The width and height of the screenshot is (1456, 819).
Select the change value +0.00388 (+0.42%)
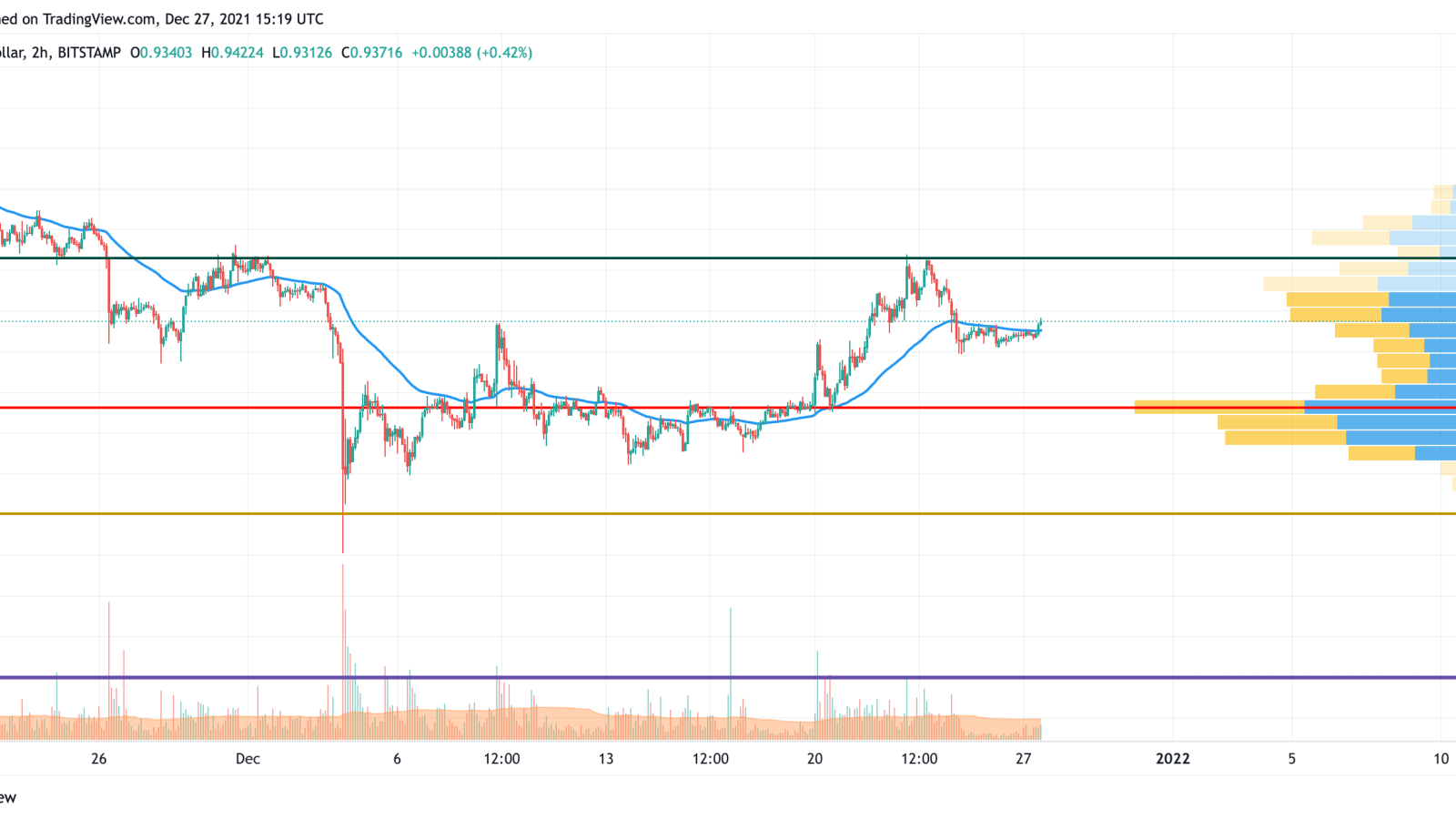pos(471,53)
